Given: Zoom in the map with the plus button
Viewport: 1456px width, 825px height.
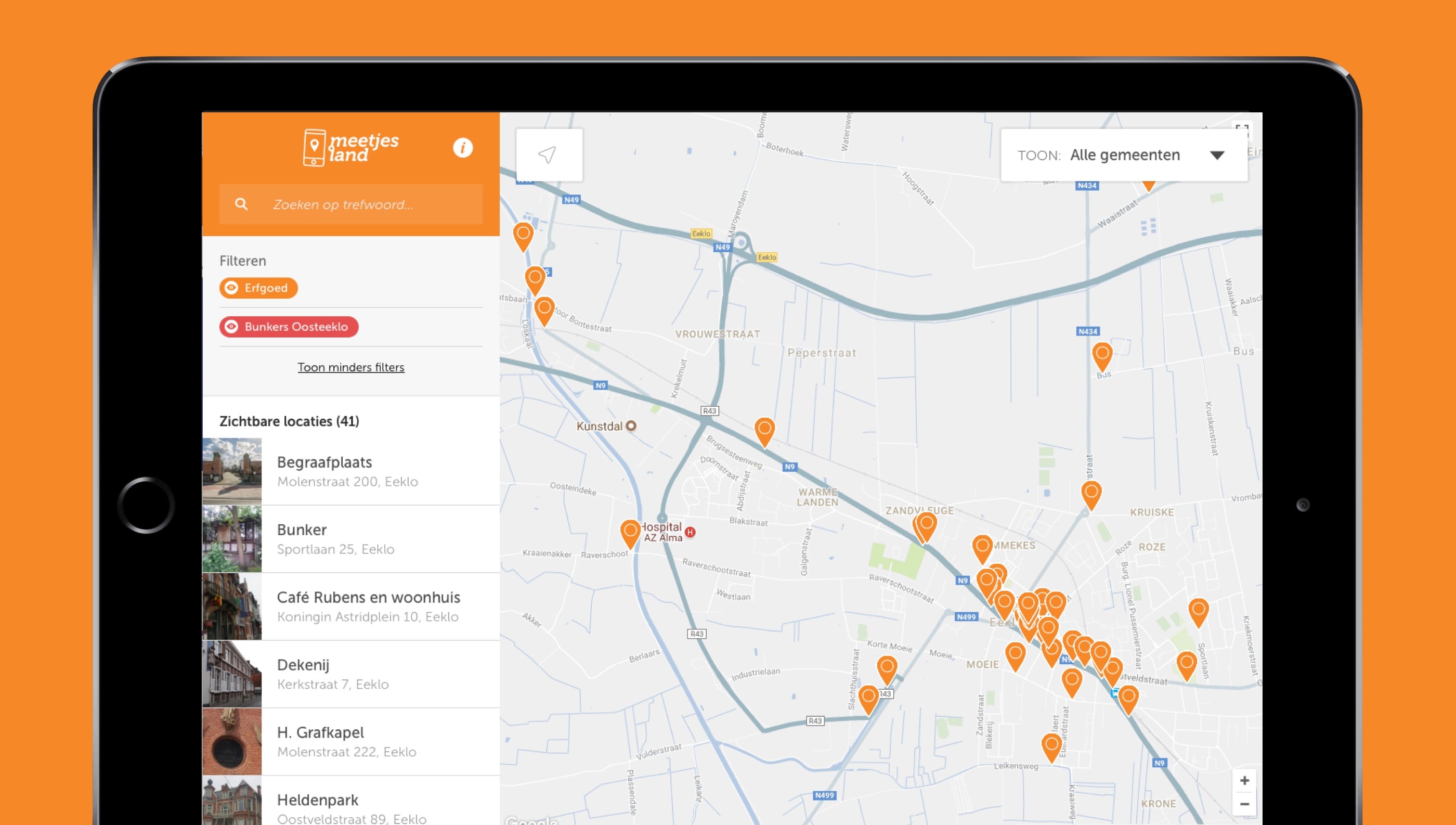Looking at the screenshot, I should click(x=1244, y=781).
